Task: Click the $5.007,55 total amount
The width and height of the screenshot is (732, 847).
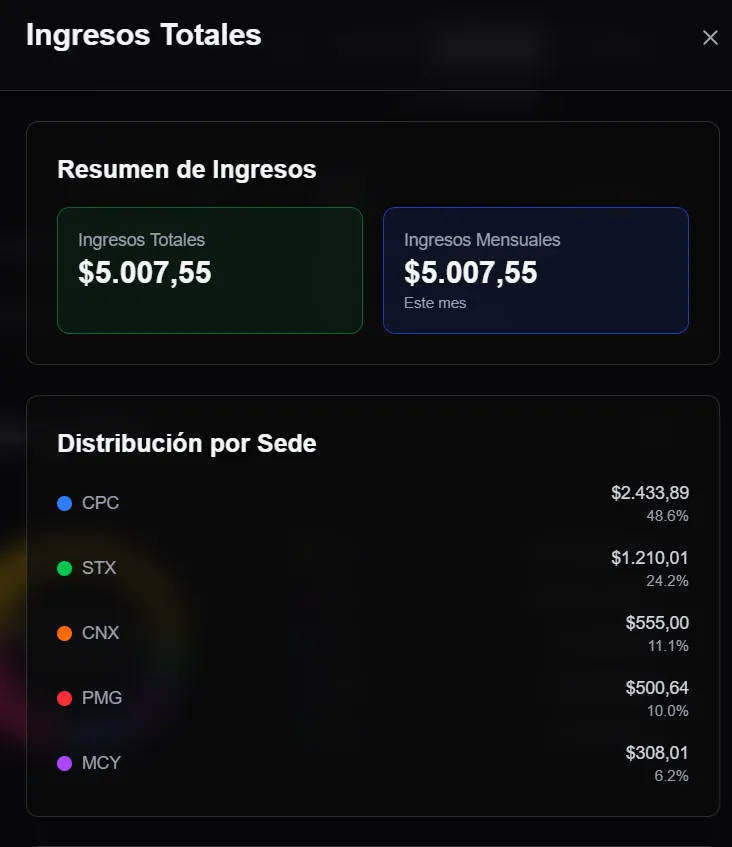Action: 143,272
